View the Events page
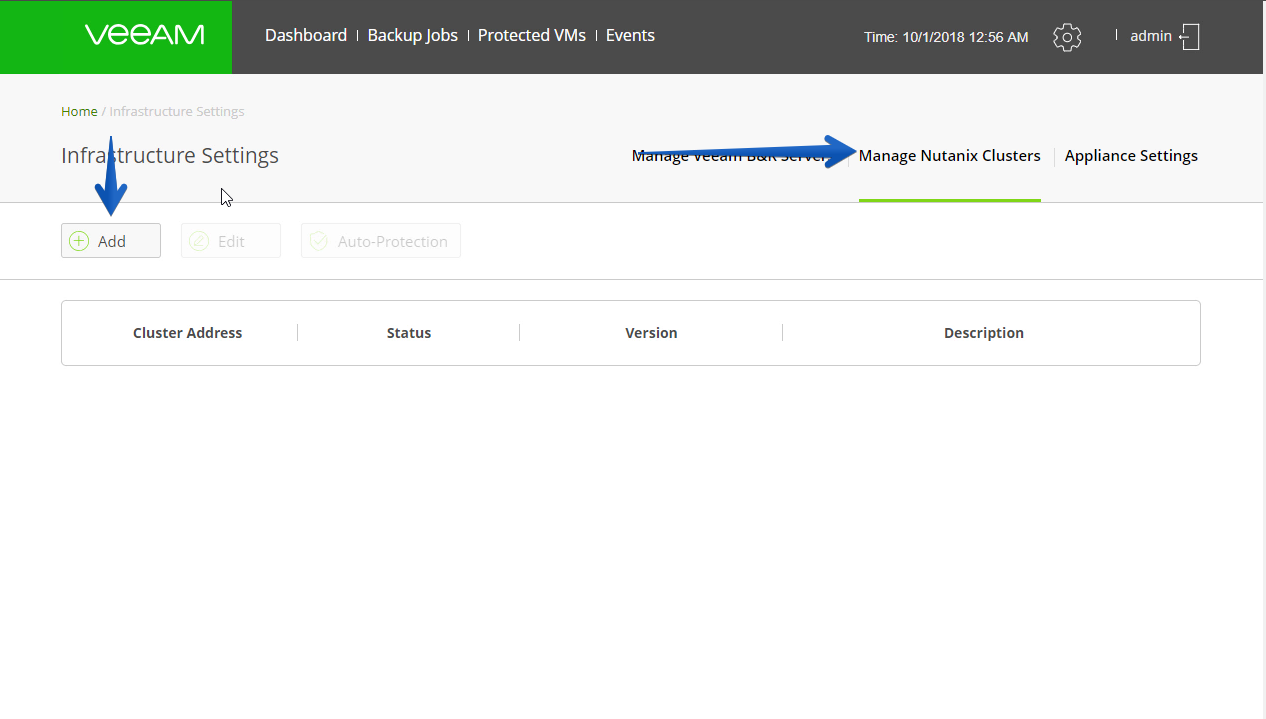This screenshot has width=1266, height=719. (630, 35)
